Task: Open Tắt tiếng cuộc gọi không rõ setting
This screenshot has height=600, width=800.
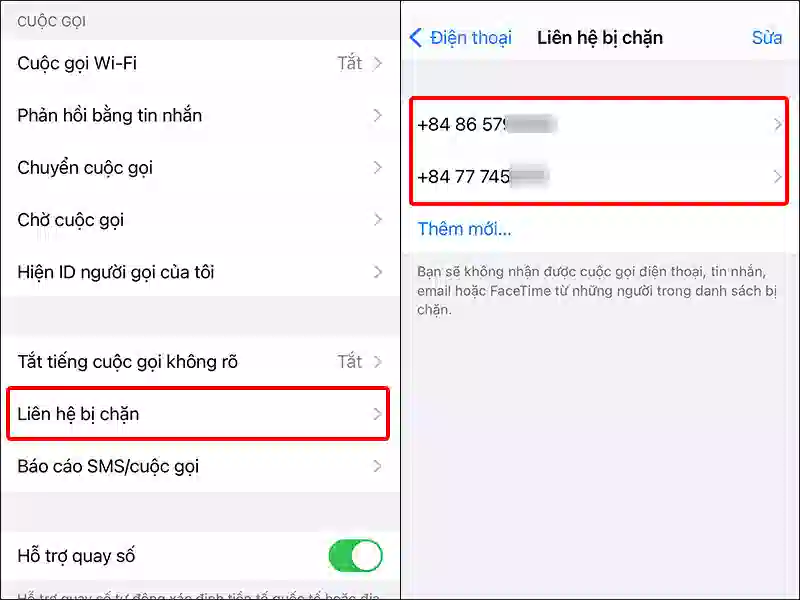Action: click(200, 362)
